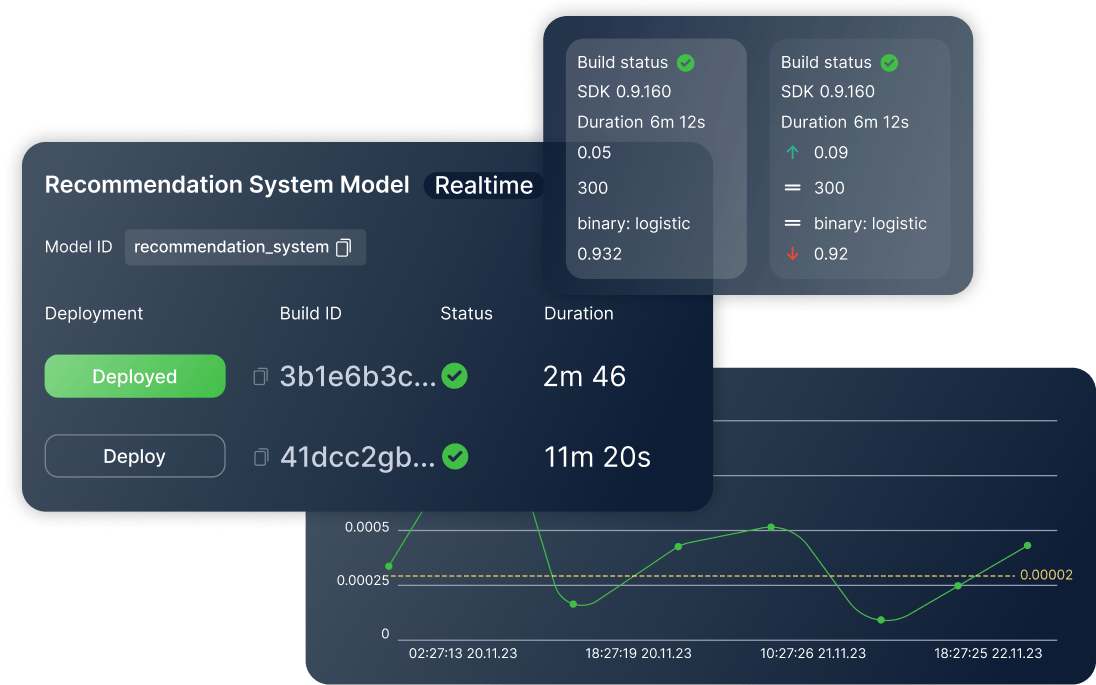Click red down arrow beside 0.92

click(792, 254)
